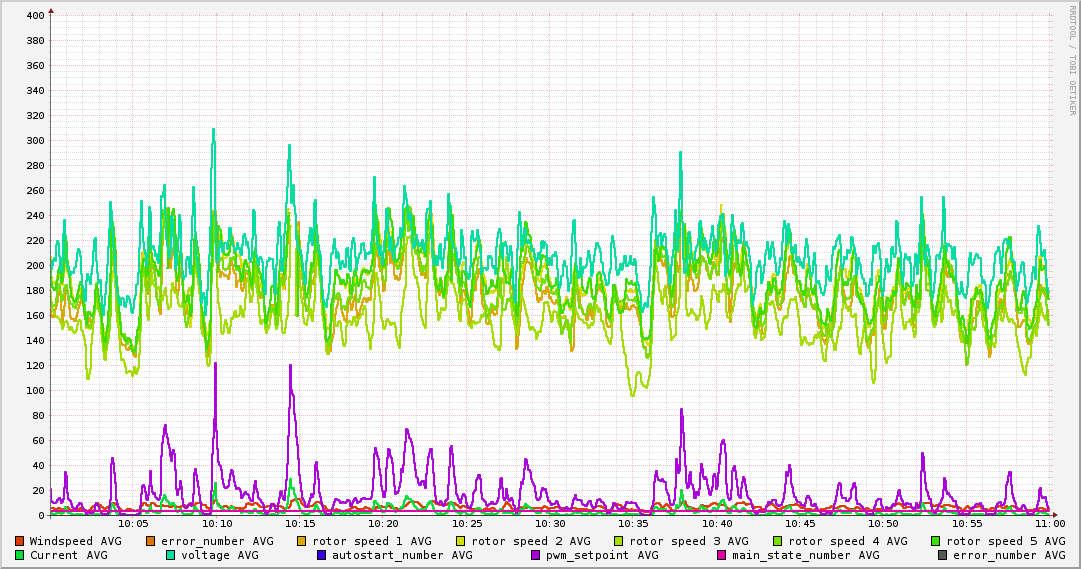The width and height of the screenshot is (1081, 569).
Task: Click the dark gray error_number legend swatch
Action: click(942, 555)
